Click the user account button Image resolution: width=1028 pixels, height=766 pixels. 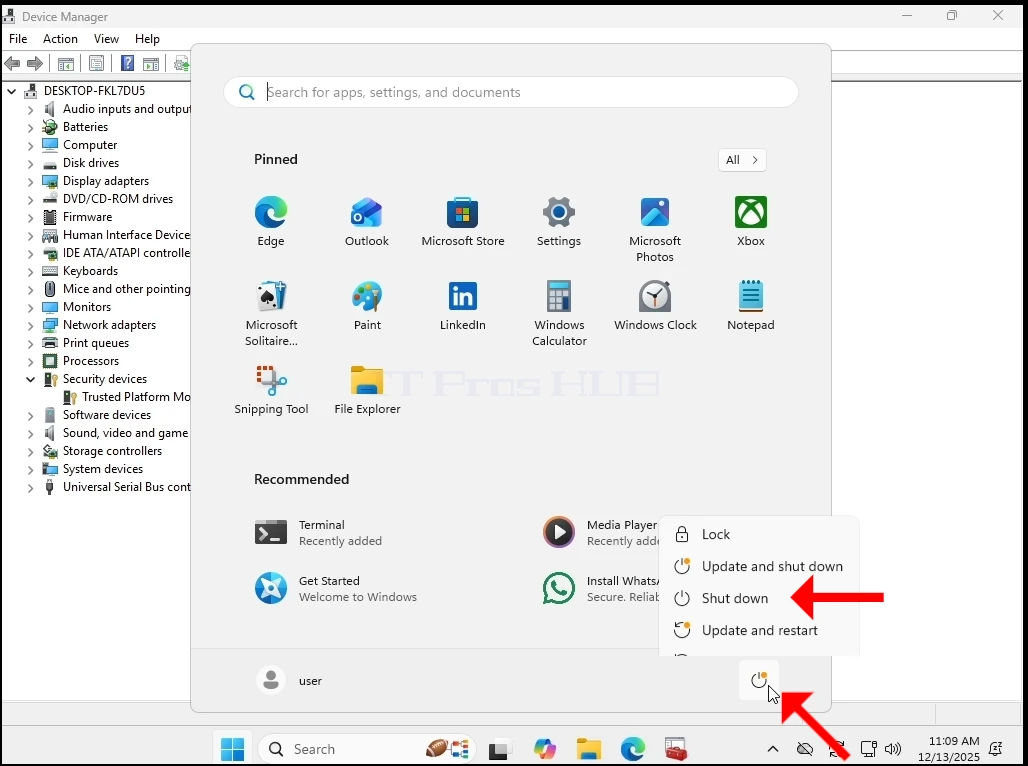click(289, 680)
